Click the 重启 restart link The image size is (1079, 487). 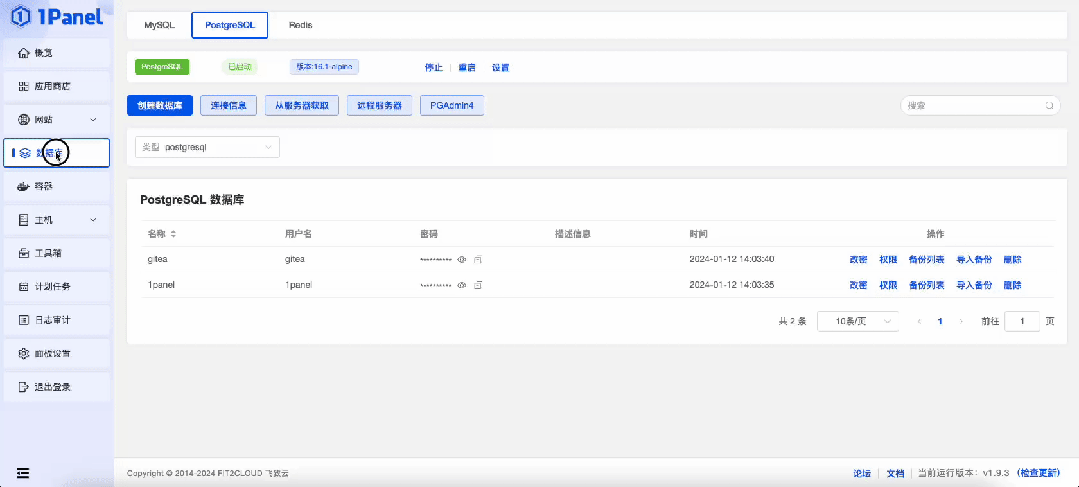467,67
